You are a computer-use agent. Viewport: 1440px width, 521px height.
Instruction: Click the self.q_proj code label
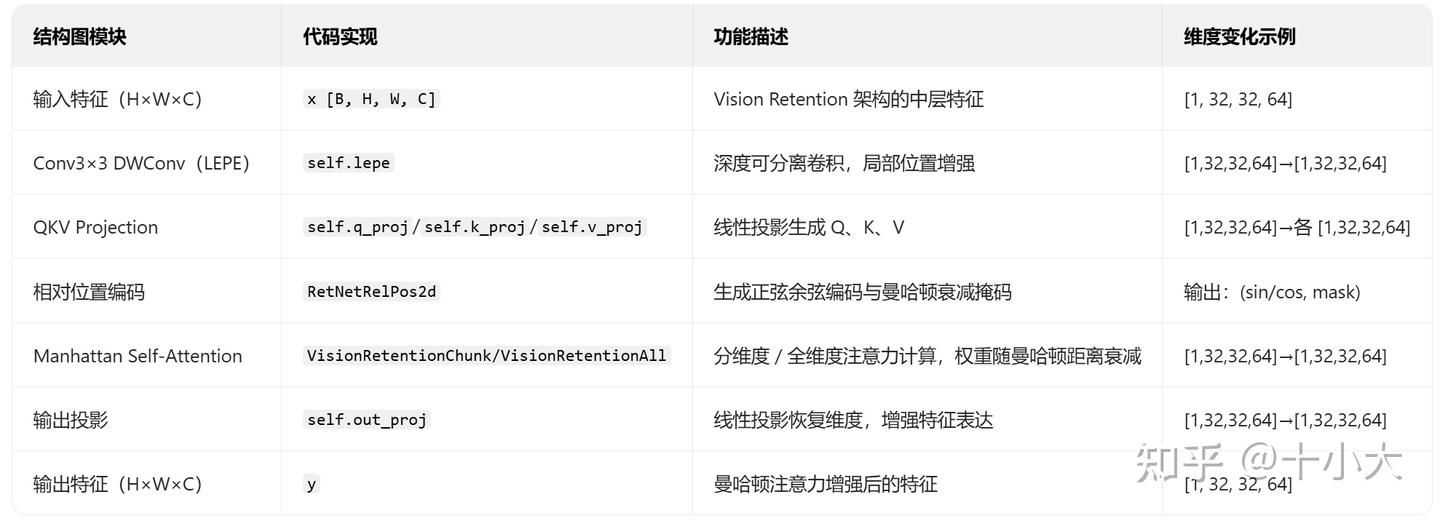coord(357,227)
